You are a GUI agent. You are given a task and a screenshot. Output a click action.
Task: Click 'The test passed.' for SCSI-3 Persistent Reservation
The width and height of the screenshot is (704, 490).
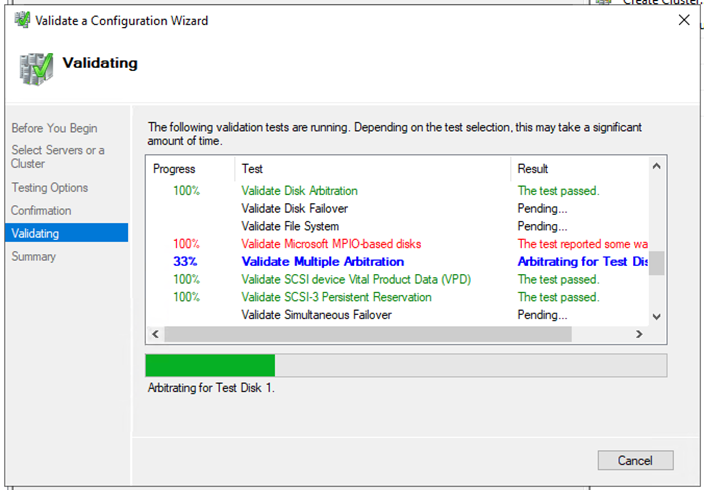(x=559, y=297)
